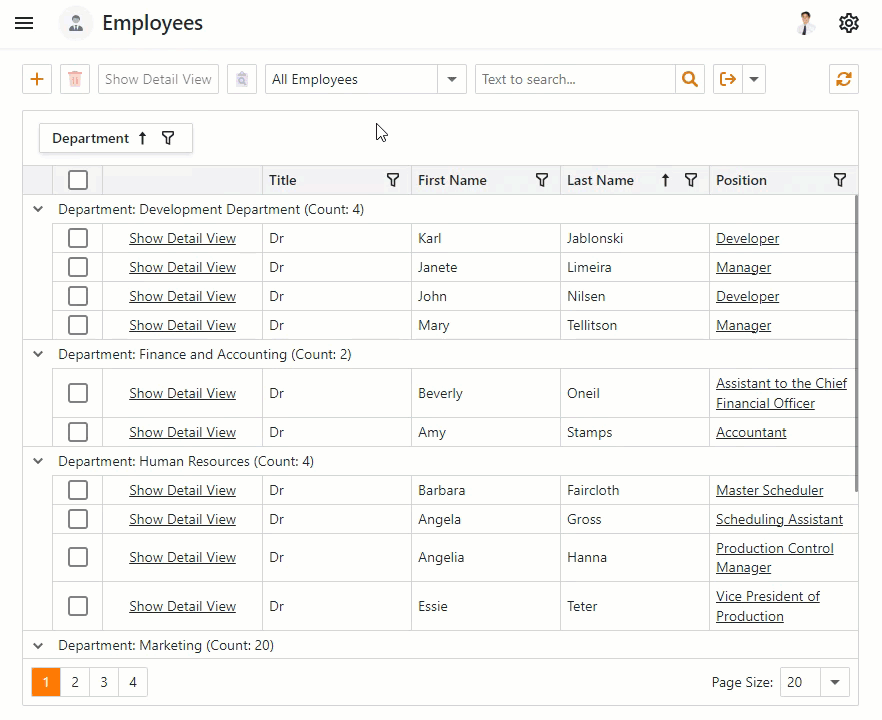Open the Export options dropdown arrow

[x=754, y=79]
